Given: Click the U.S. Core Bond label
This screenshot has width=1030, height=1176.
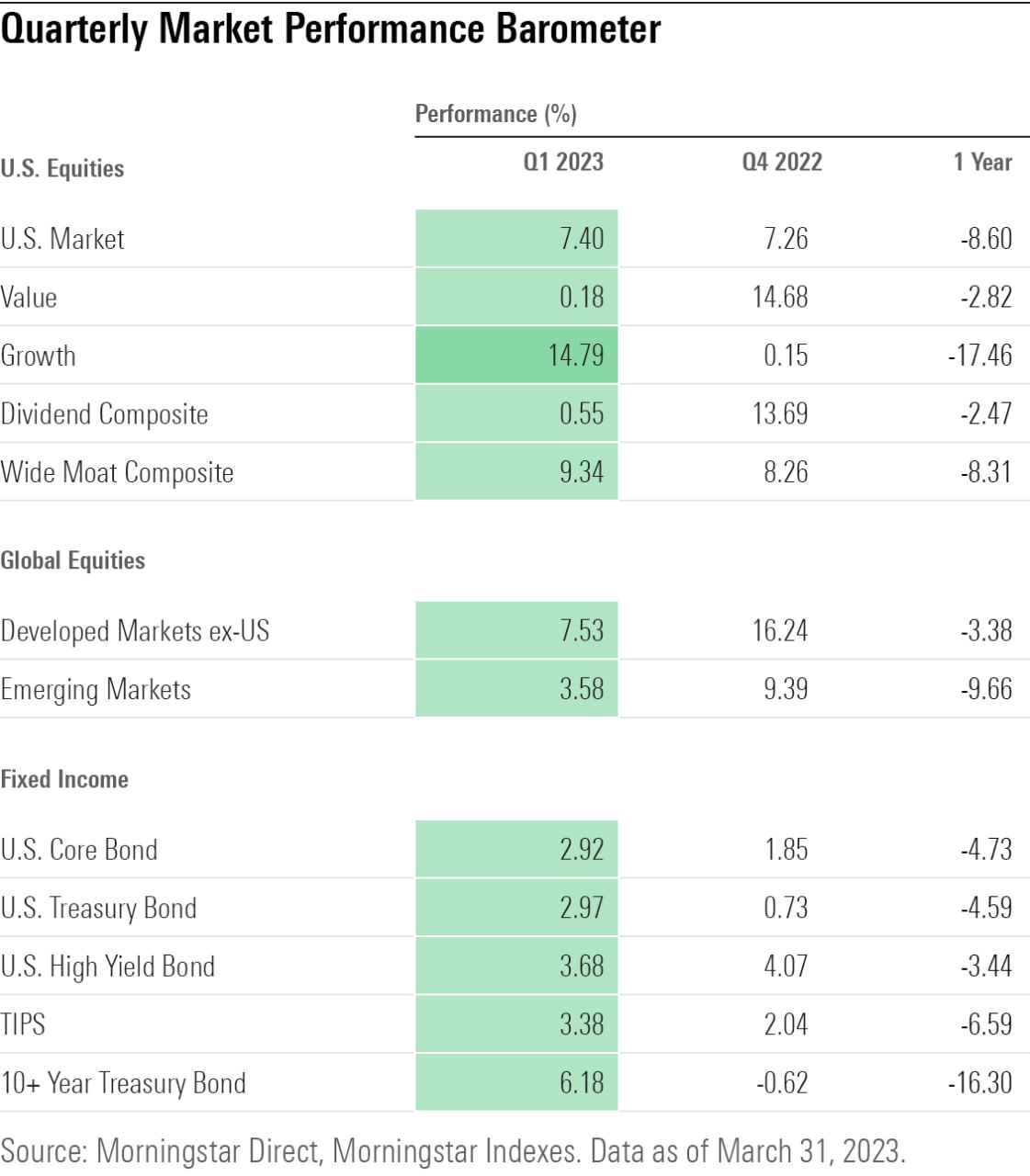Looking at the screenshot, I should click(x=79, y=850).
